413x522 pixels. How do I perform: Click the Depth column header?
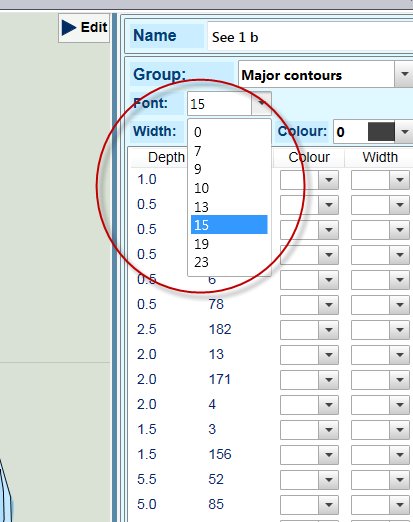coord(166,157)
